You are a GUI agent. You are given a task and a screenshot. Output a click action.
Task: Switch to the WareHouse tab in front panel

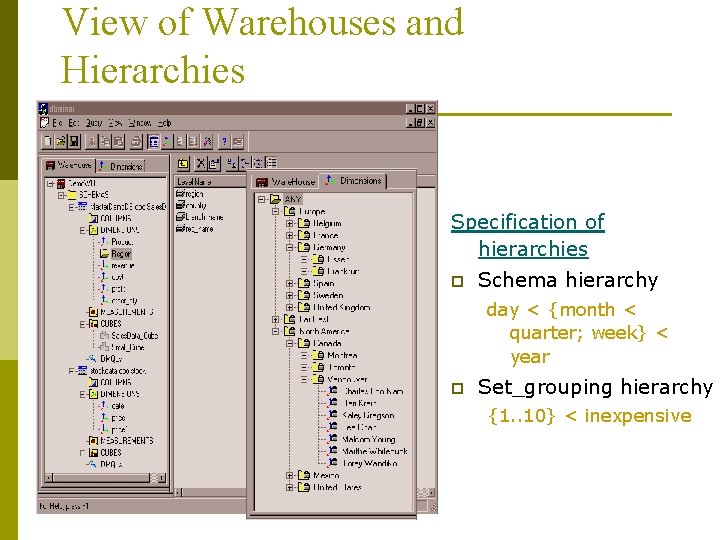286,182
